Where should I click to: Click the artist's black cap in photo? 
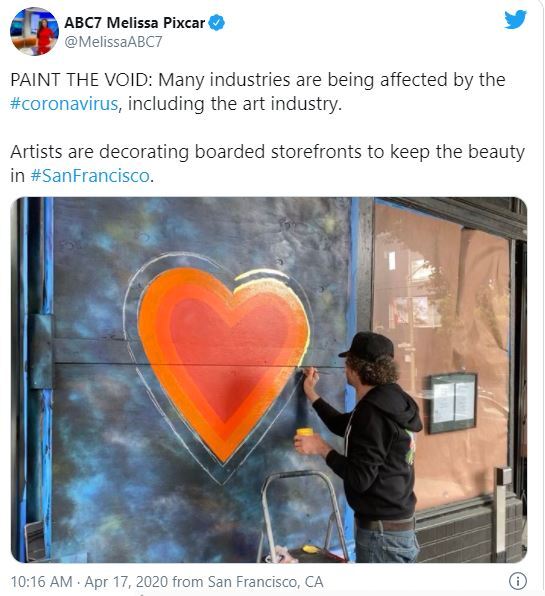pos(368,344)
